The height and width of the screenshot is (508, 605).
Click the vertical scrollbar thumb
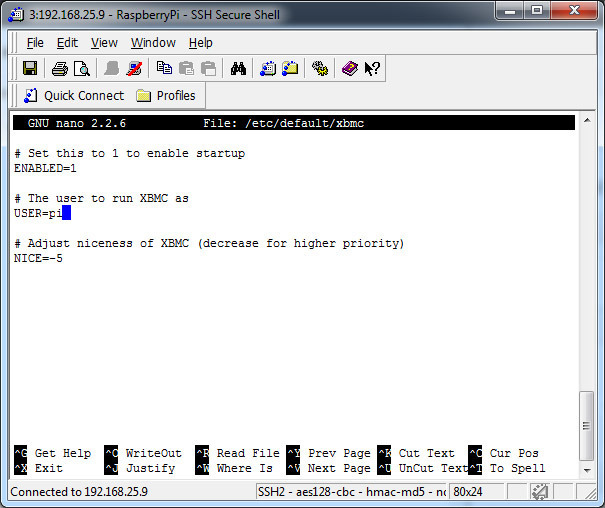[587, 426]
